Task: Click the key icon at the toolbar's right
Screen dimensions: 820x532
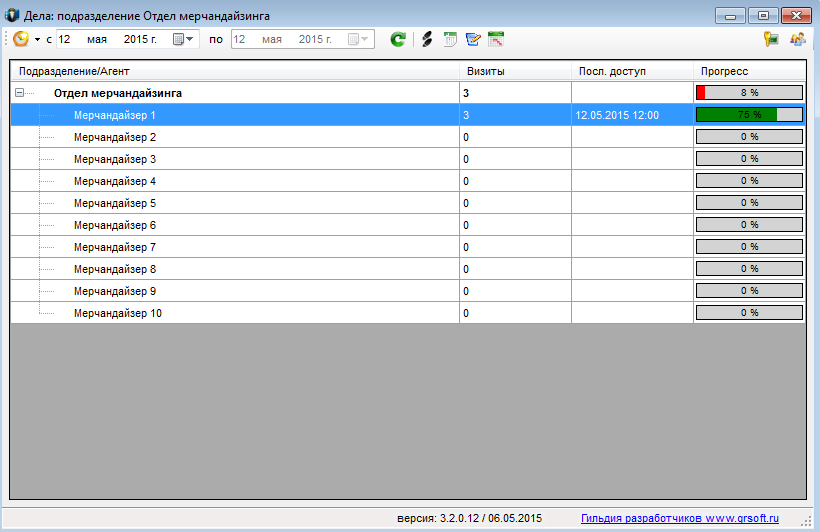Action: coord(771,40)
